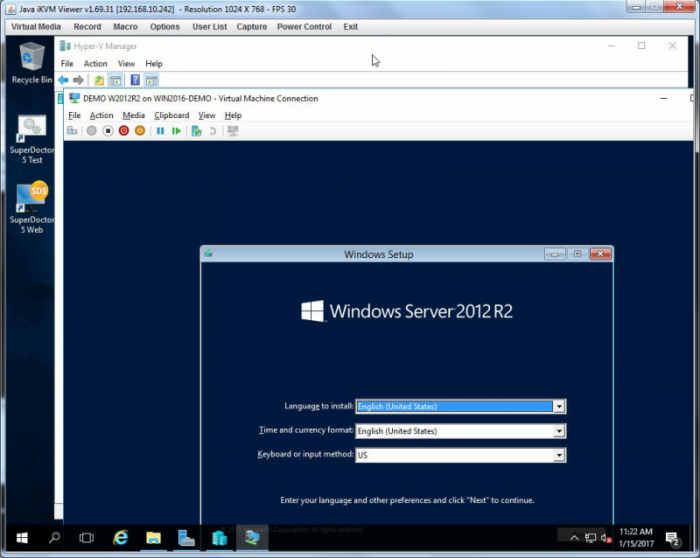Save VM state with orange icon
The width and height of the screenshot is (700, 558).
point(140,131)
